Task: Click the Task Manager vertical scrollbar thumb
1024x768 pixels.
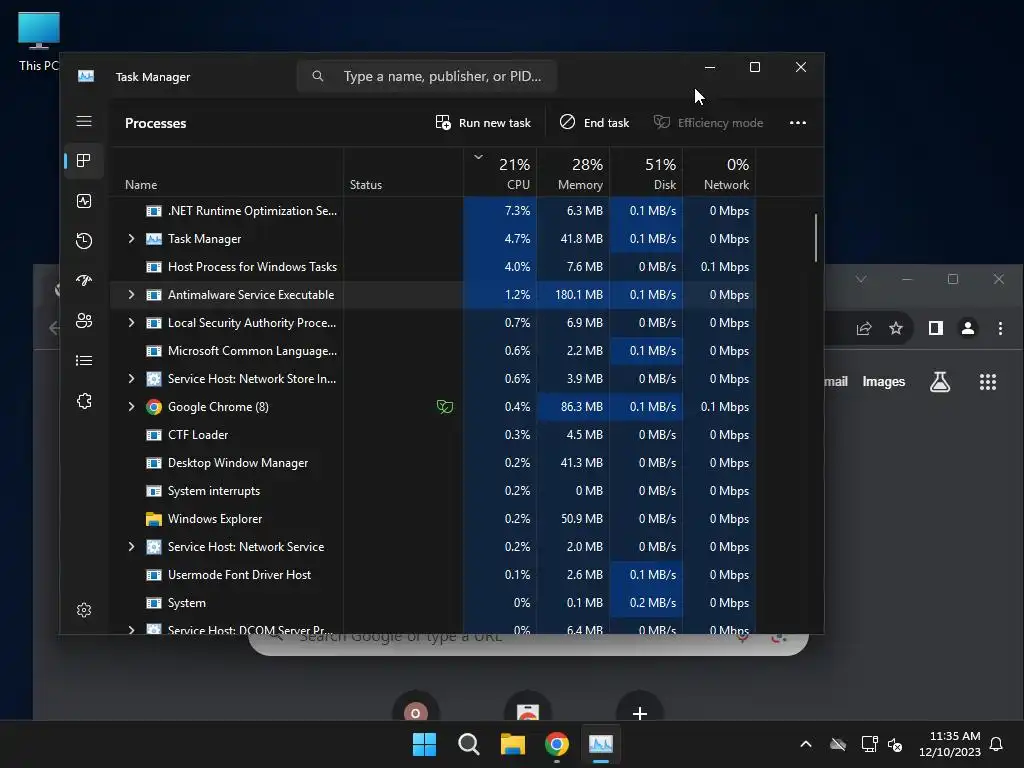Action: (816, 238)
